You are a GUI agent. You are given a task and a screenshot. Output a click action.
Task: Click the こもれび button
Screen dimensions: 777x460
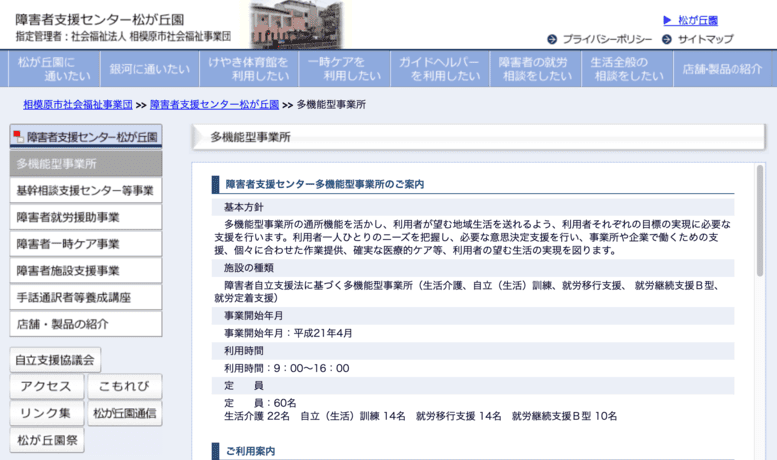coord(124,387)
